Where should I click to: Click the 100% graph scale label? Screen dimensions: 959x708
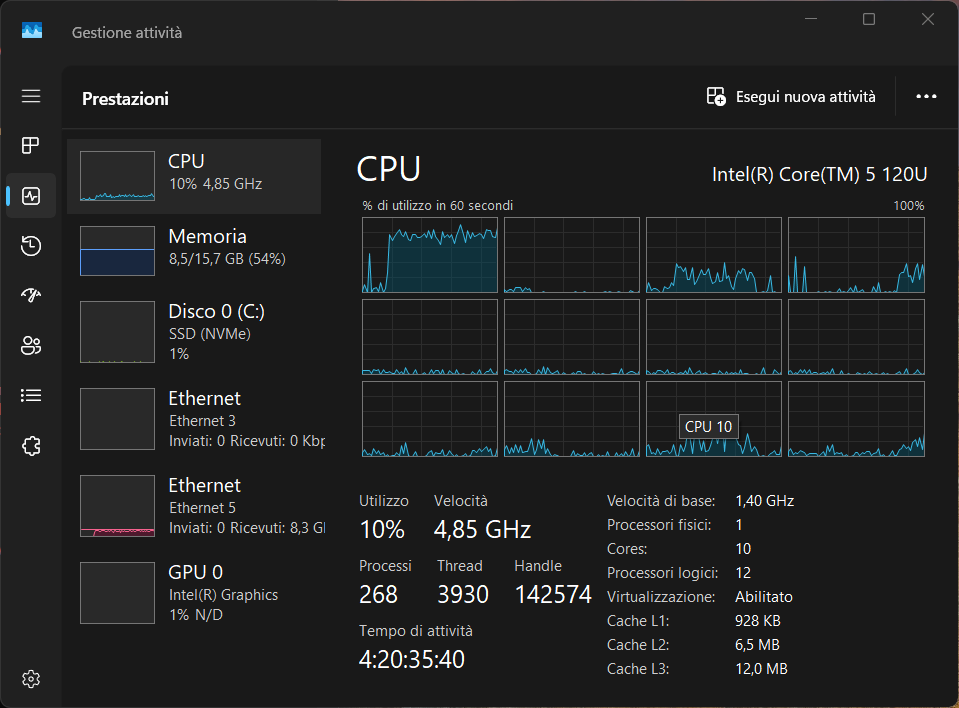tap(909, 205)
